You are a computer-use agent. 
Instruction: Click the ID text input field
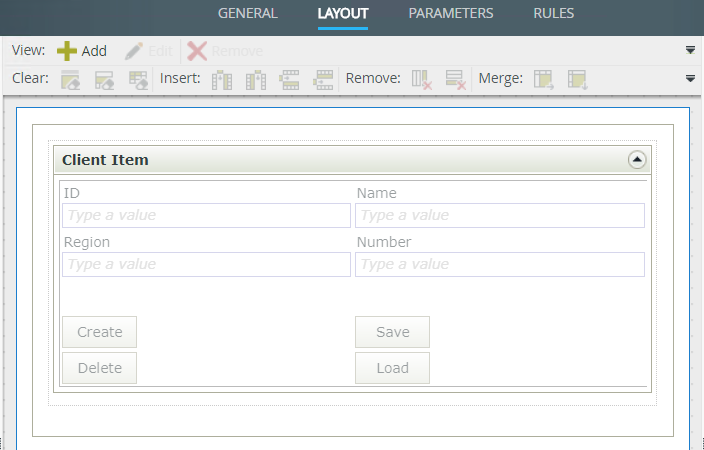click(207, 215)
